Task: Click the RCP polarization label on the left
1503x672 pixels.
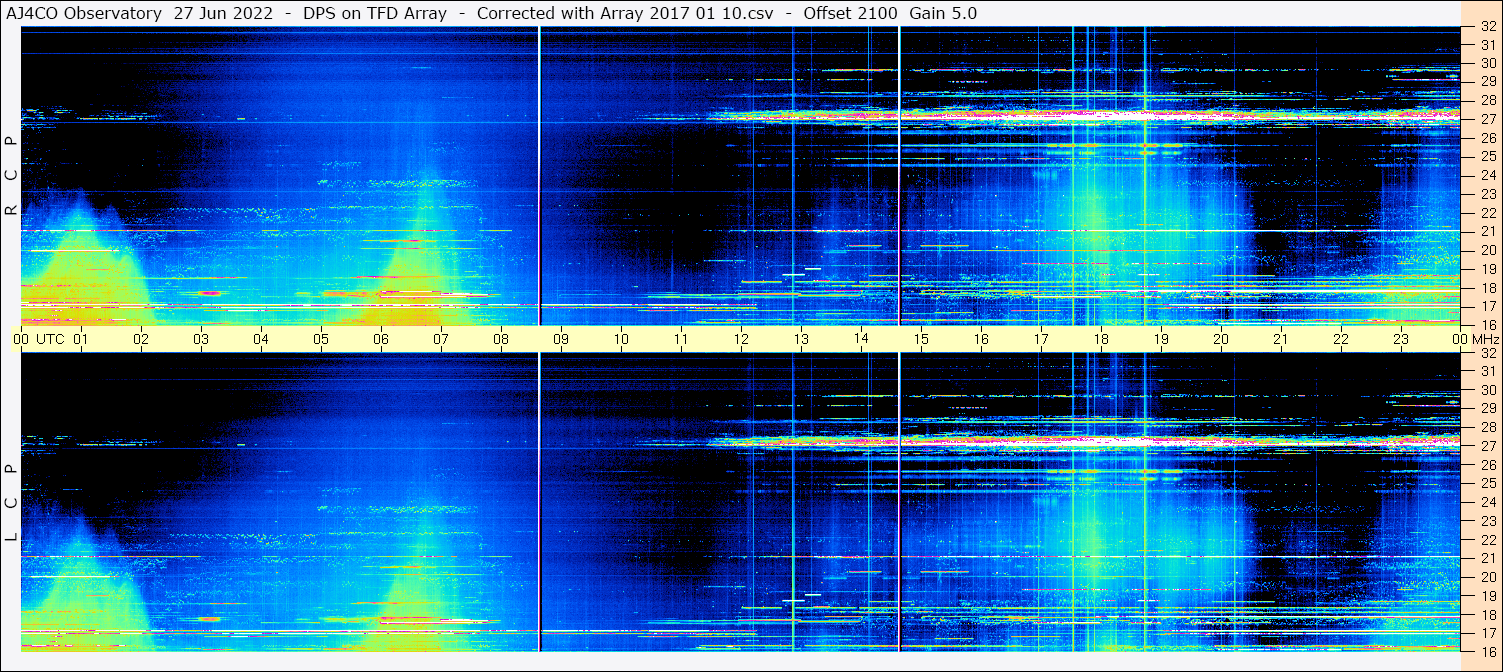Action: pyautogui.click(x=11, y=175)
